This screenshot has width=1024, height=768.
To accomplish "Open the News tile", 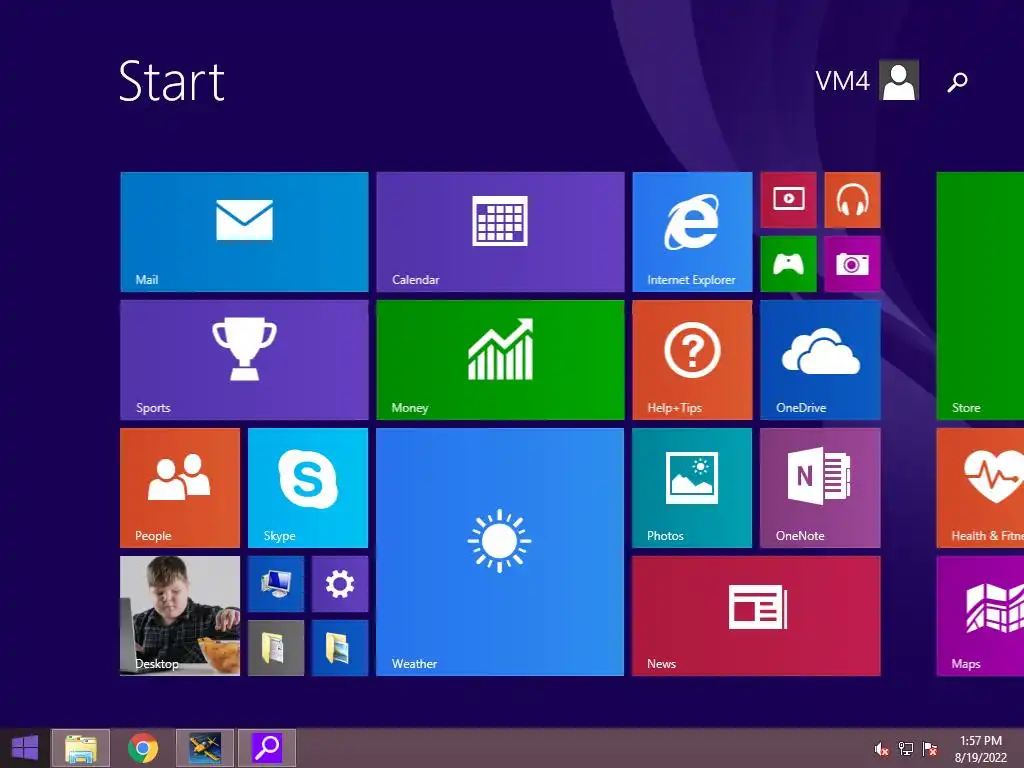I will (x=756, y=616).
